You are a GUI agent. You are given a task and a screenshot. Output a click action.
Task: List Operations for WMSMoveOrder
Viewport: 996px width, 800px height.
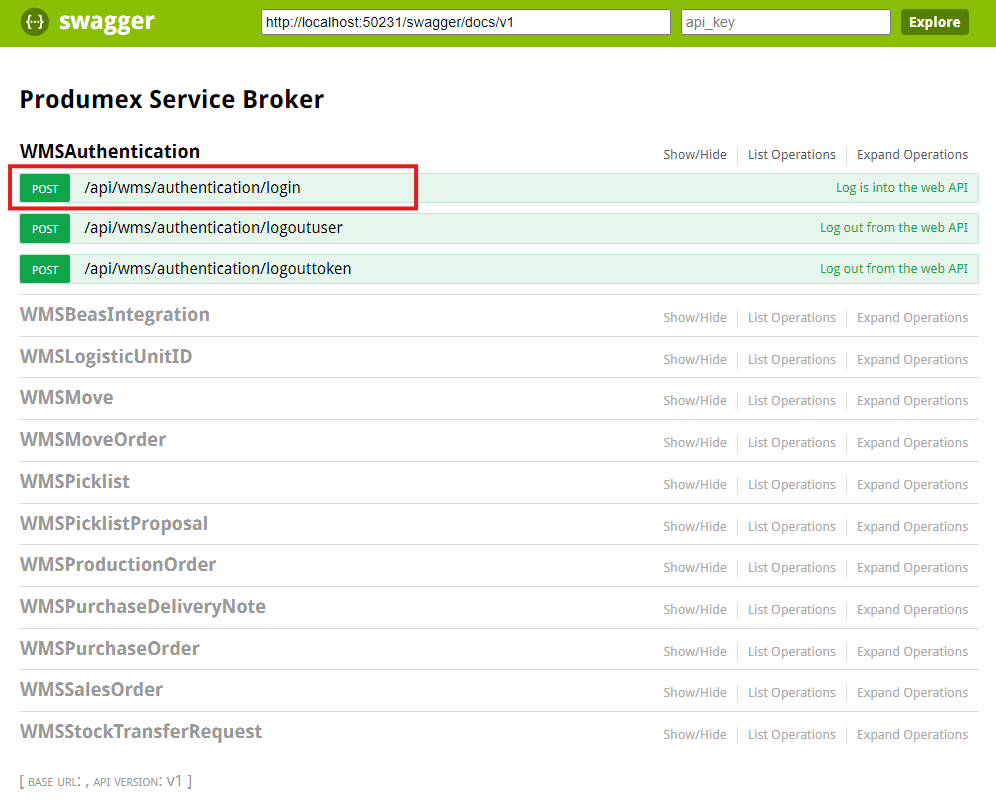(x=791, y=443)
